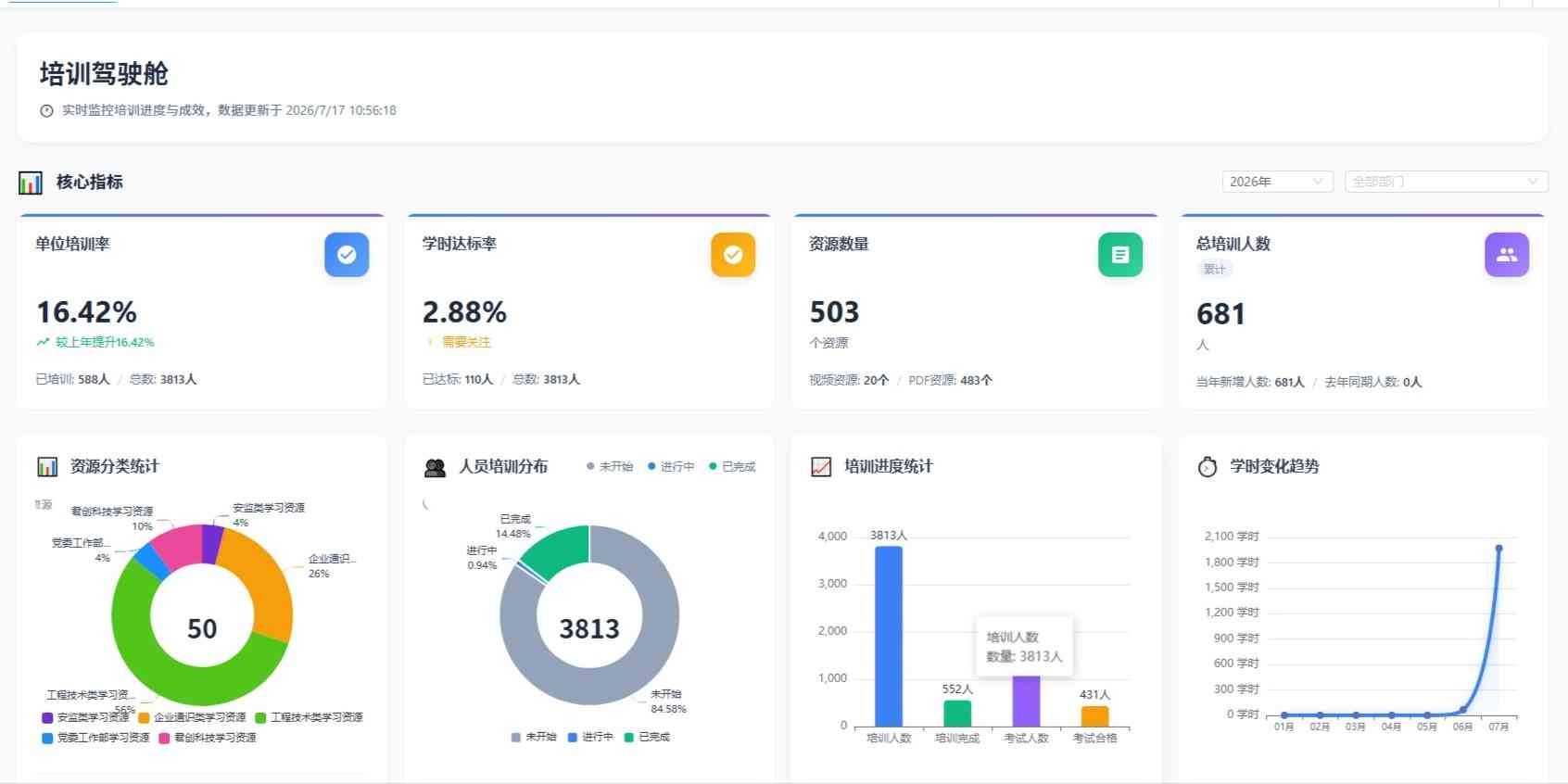Click the purple people icon on 总培训人数 card
1568x784 pixels.
click(x=1507, y=255)
